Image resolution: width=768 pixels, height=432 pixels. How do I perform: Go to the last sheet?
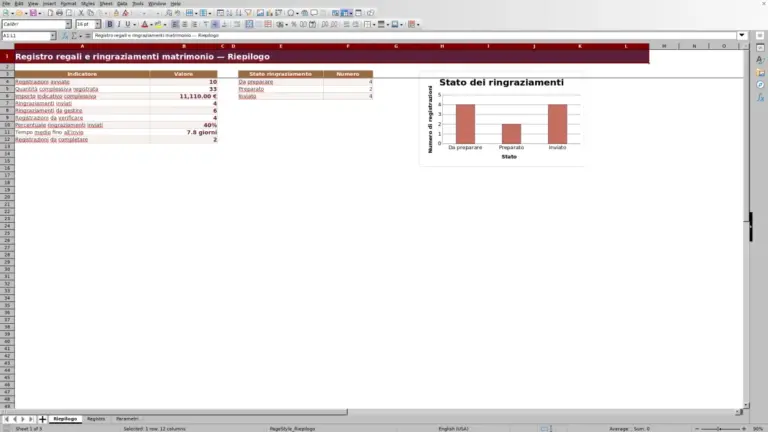(x=31, y=419)
